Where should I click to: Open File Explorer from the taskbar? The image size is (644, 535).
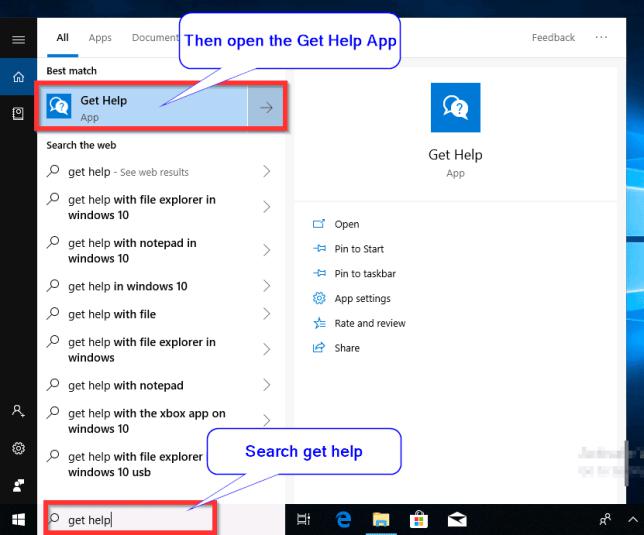point(381,520)
